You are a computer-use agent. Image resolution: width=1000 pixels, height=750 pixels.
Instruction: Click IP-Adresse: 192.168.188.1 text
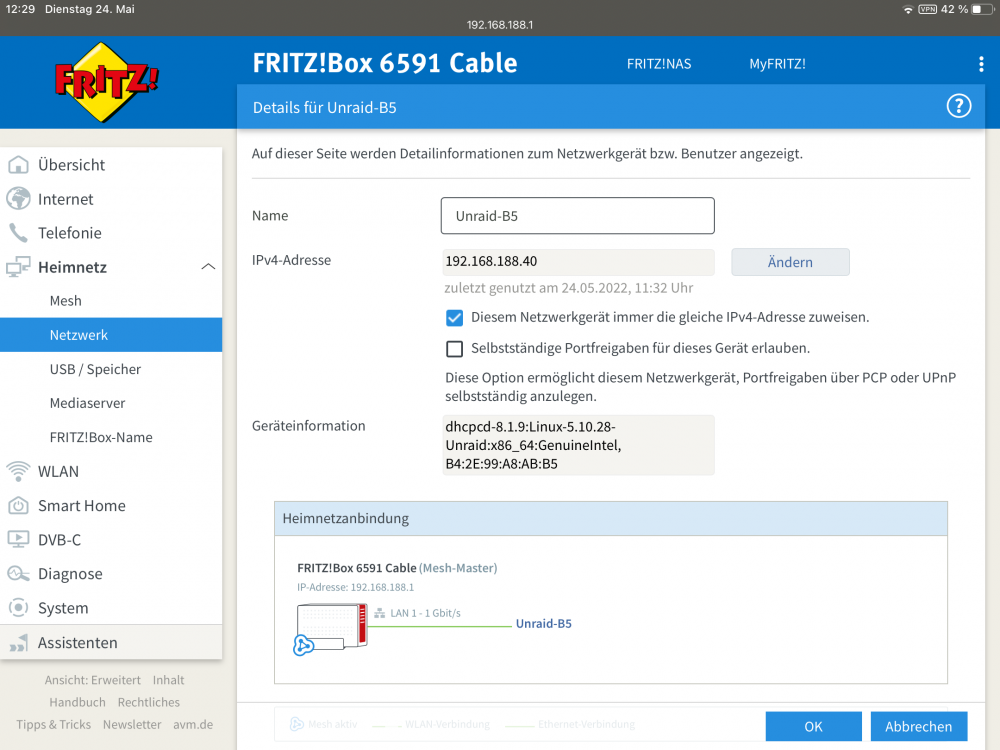pyautogui.click(x=355, y=587)
